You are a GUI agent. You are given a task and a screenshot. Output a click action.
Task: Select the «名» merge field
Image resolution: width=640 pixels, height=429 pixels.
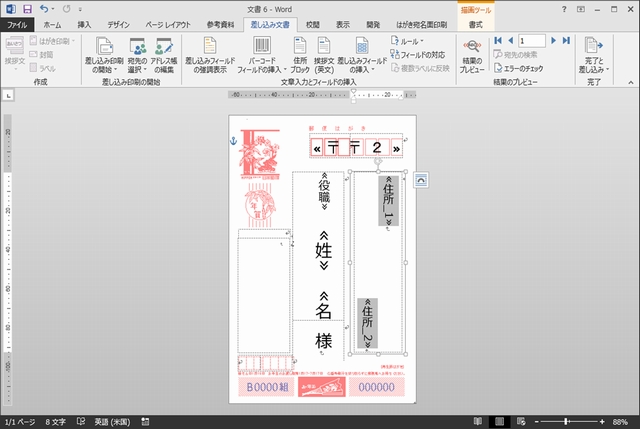pyautogui.click(x=324, y=306)
